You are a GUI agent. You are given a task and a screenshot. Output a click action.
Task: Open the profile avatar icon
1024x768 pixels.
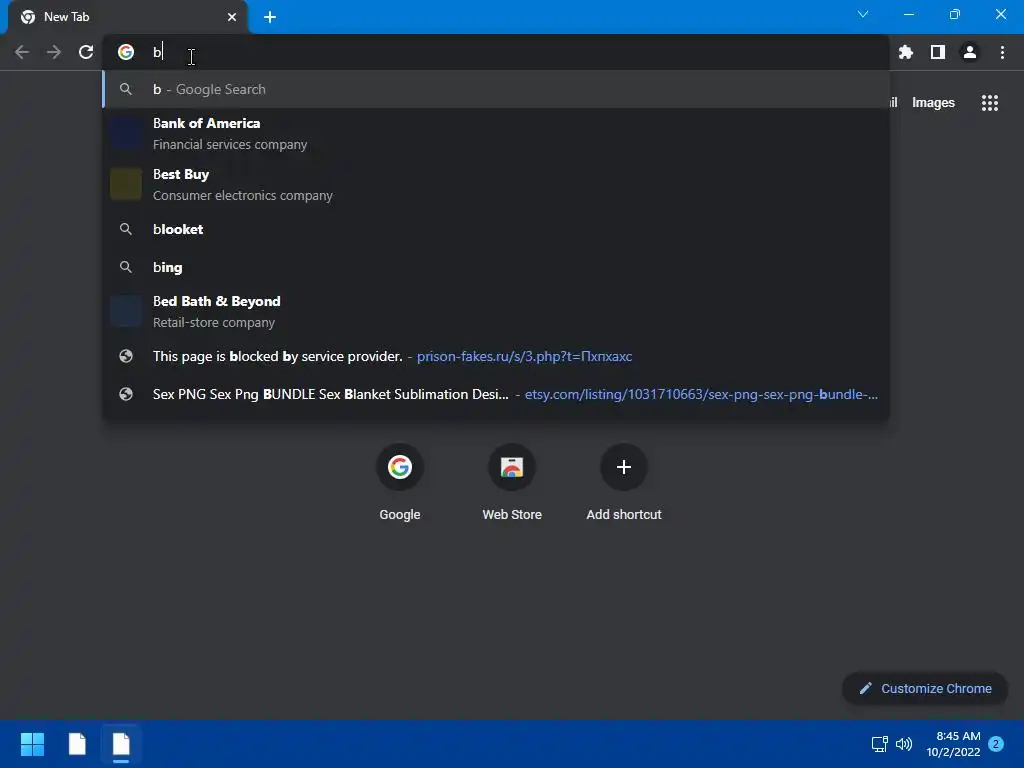coord(970,52)
